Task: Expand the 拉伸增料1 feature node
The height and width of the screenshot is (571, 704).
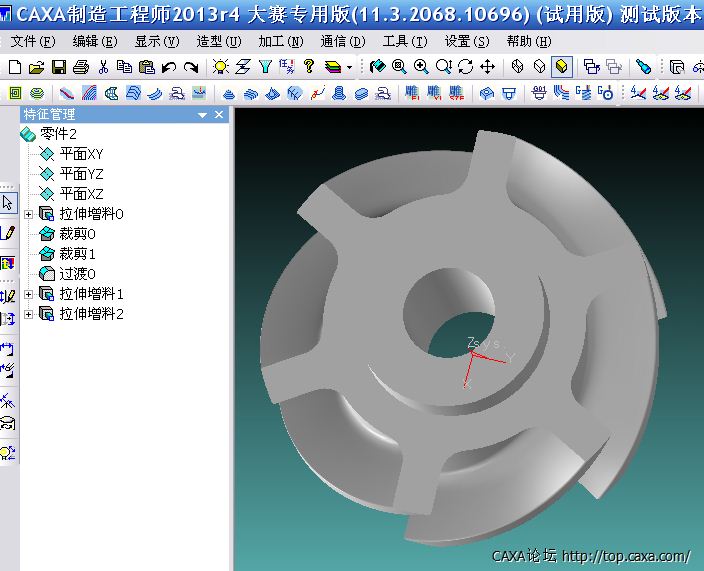Action: (x=28, y=294)
